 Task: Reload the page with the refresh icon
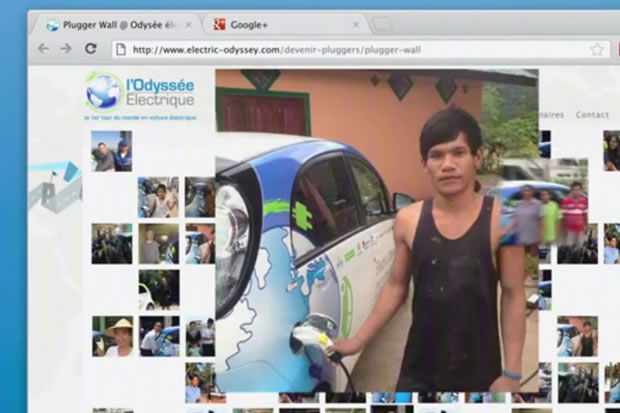coord(90,48)
